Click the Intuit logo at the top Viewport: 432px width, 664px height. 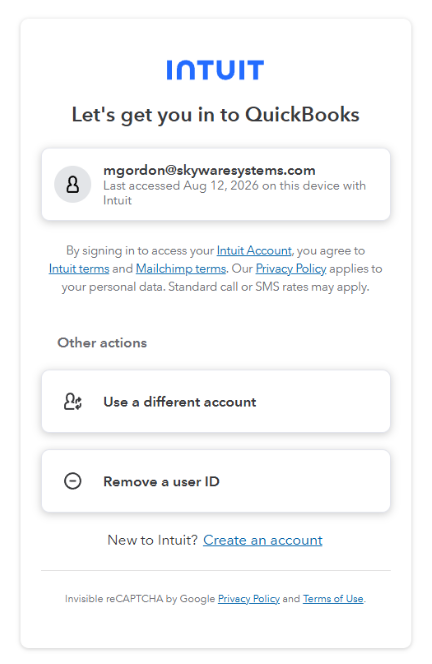point(215,70)
